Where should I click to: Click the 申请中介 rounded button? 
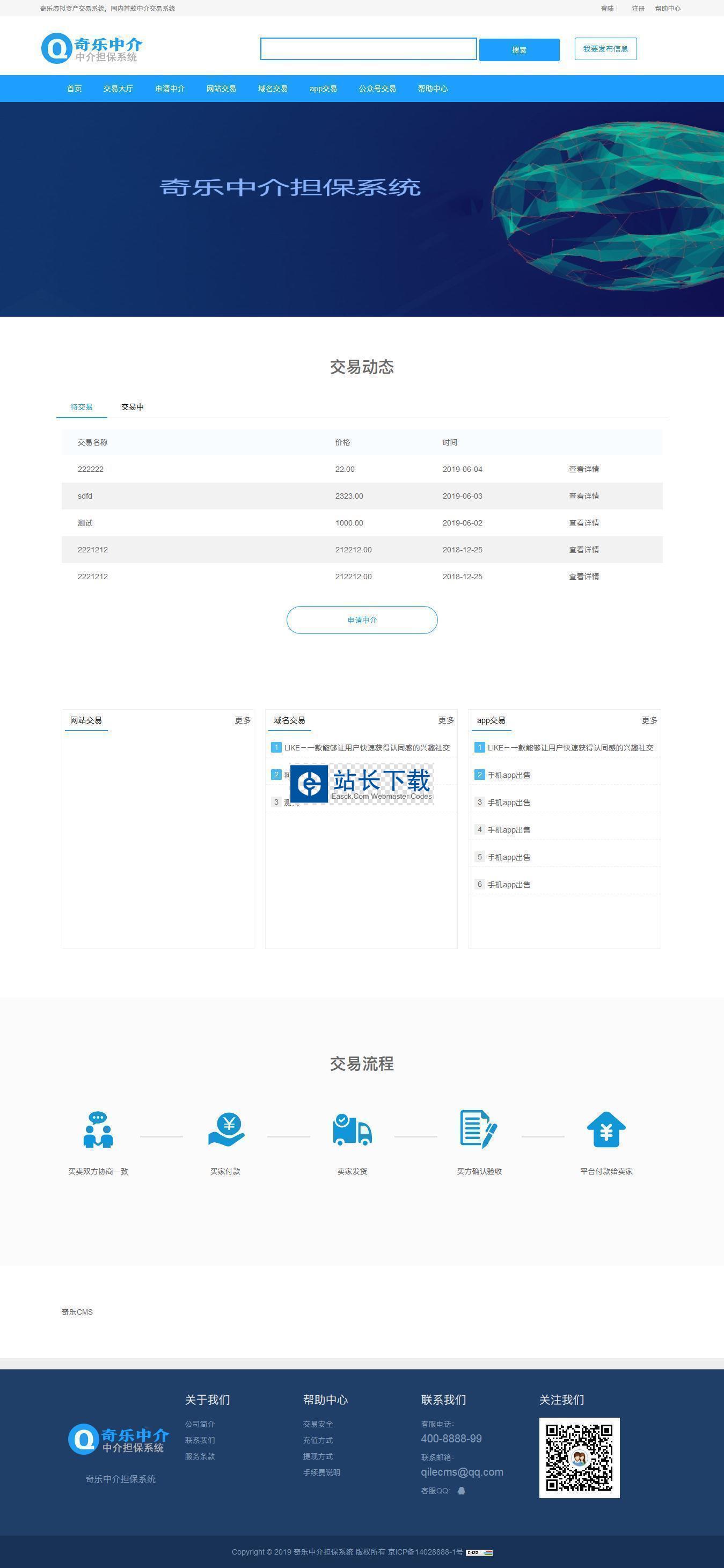(x=362, y=619)
